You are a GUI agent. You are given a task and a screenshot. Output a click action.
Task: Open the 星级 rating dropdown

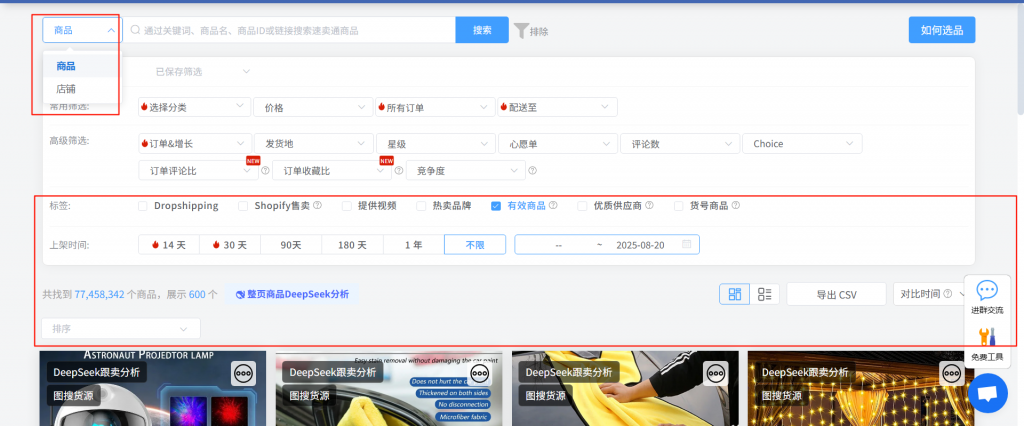pyautogui.click(x=435, y=144)
